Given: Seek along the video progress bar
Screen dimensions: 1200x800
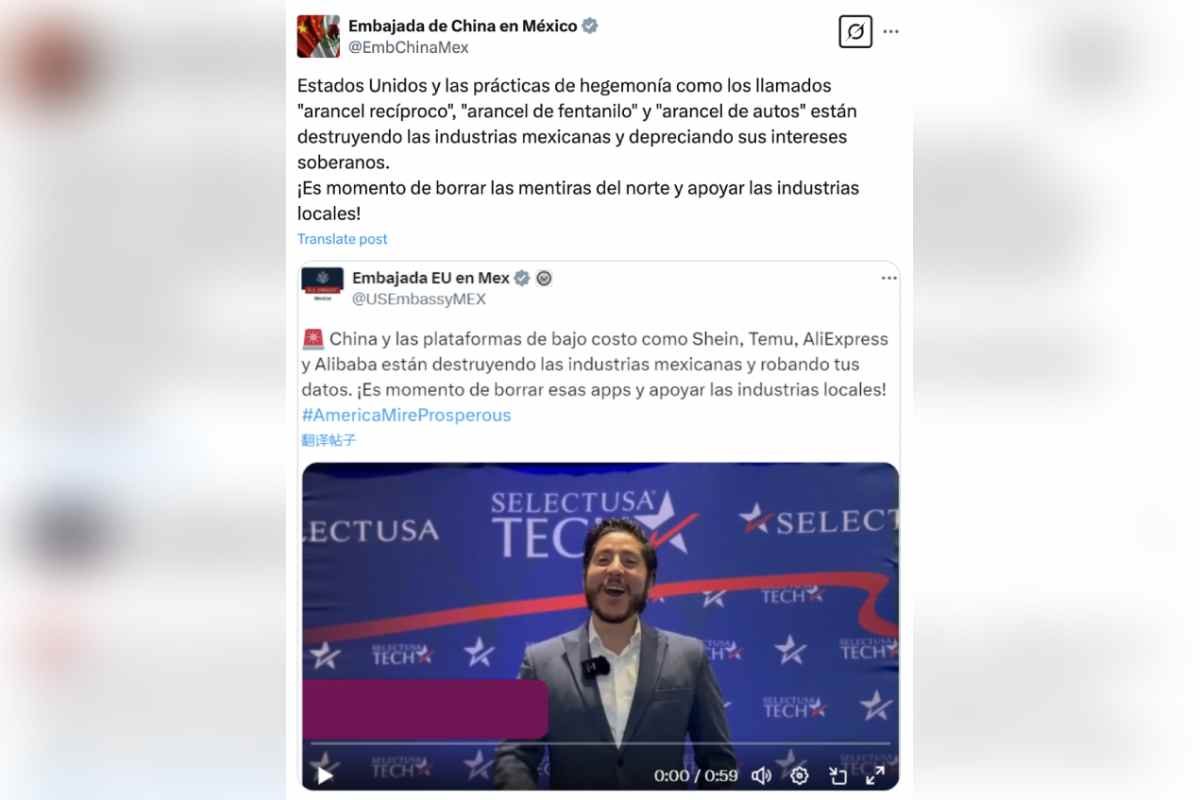Looking at the screenshot, I should click(x=600, y=744).
